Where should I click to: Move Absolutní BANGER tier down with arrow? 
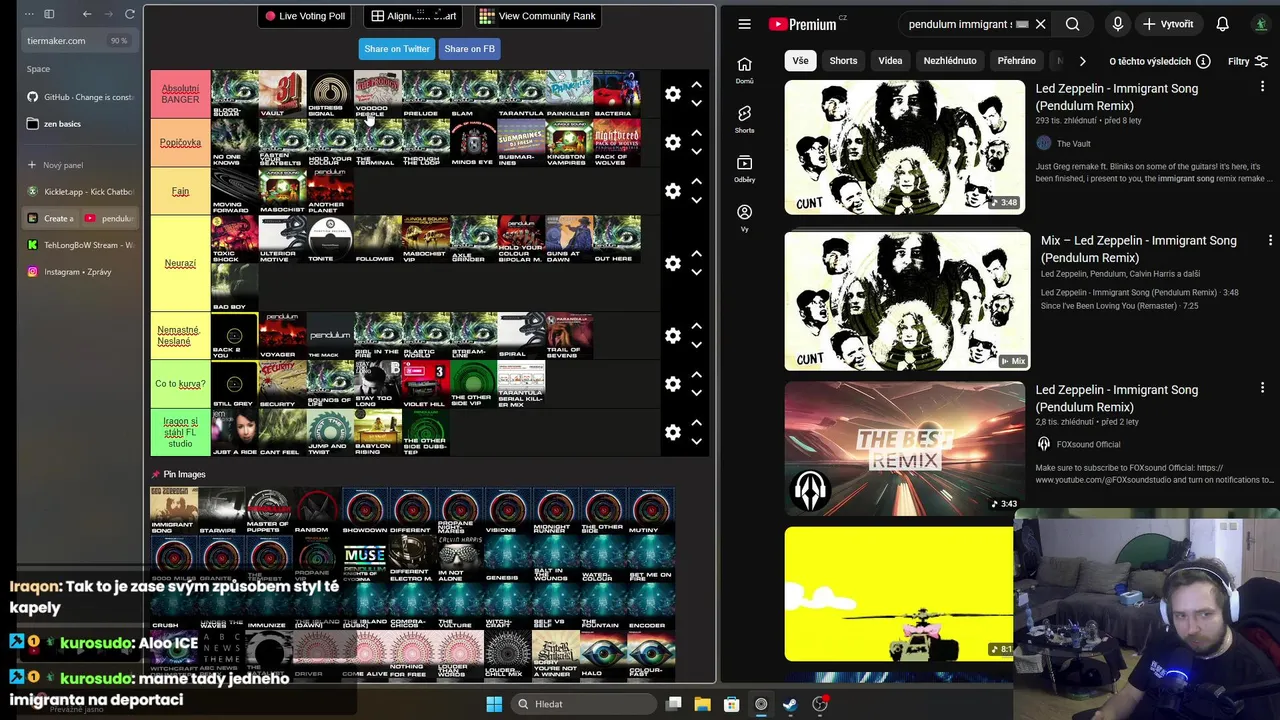697,103
